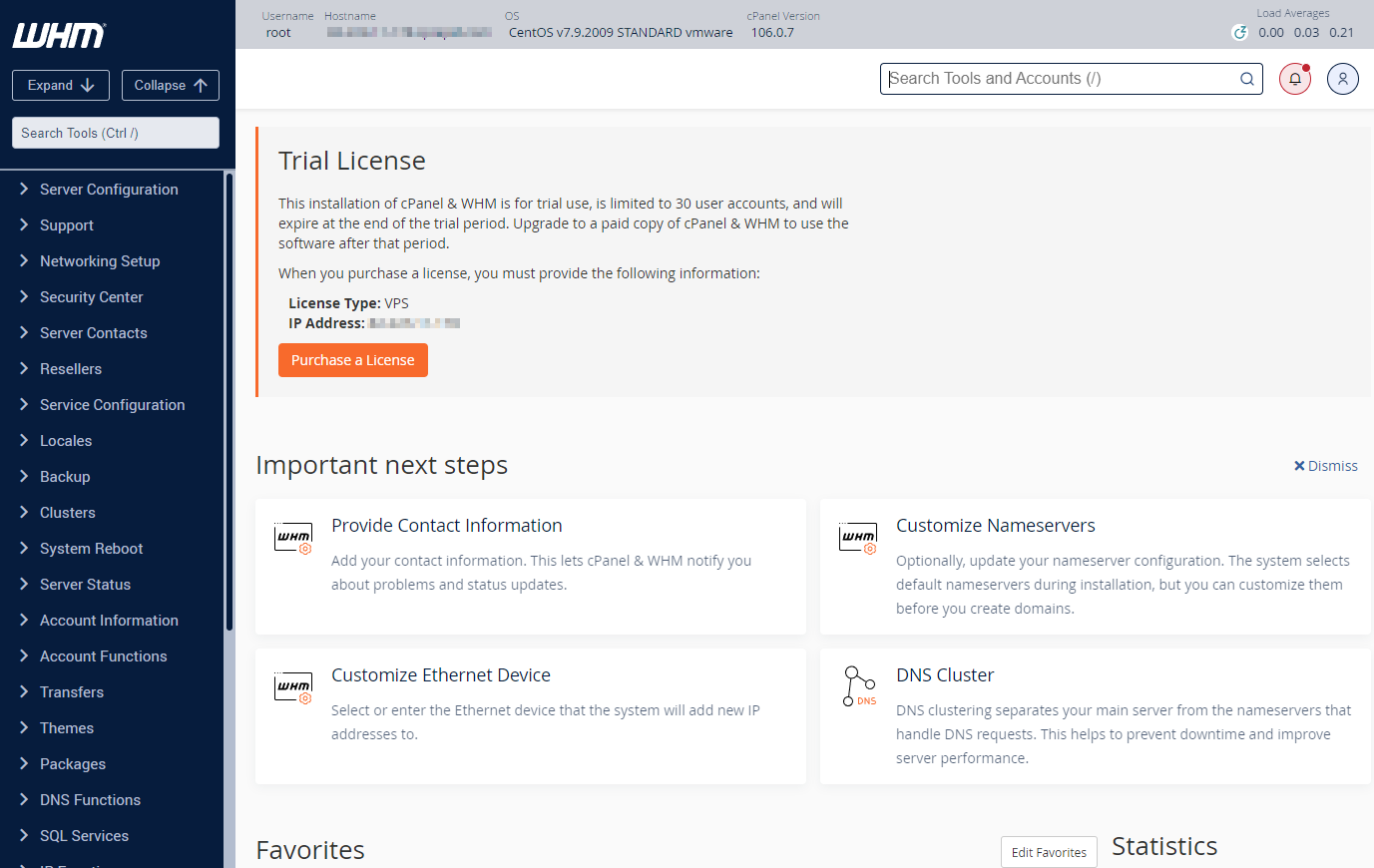Expand the Backup sidebar section

pos(65,477)
